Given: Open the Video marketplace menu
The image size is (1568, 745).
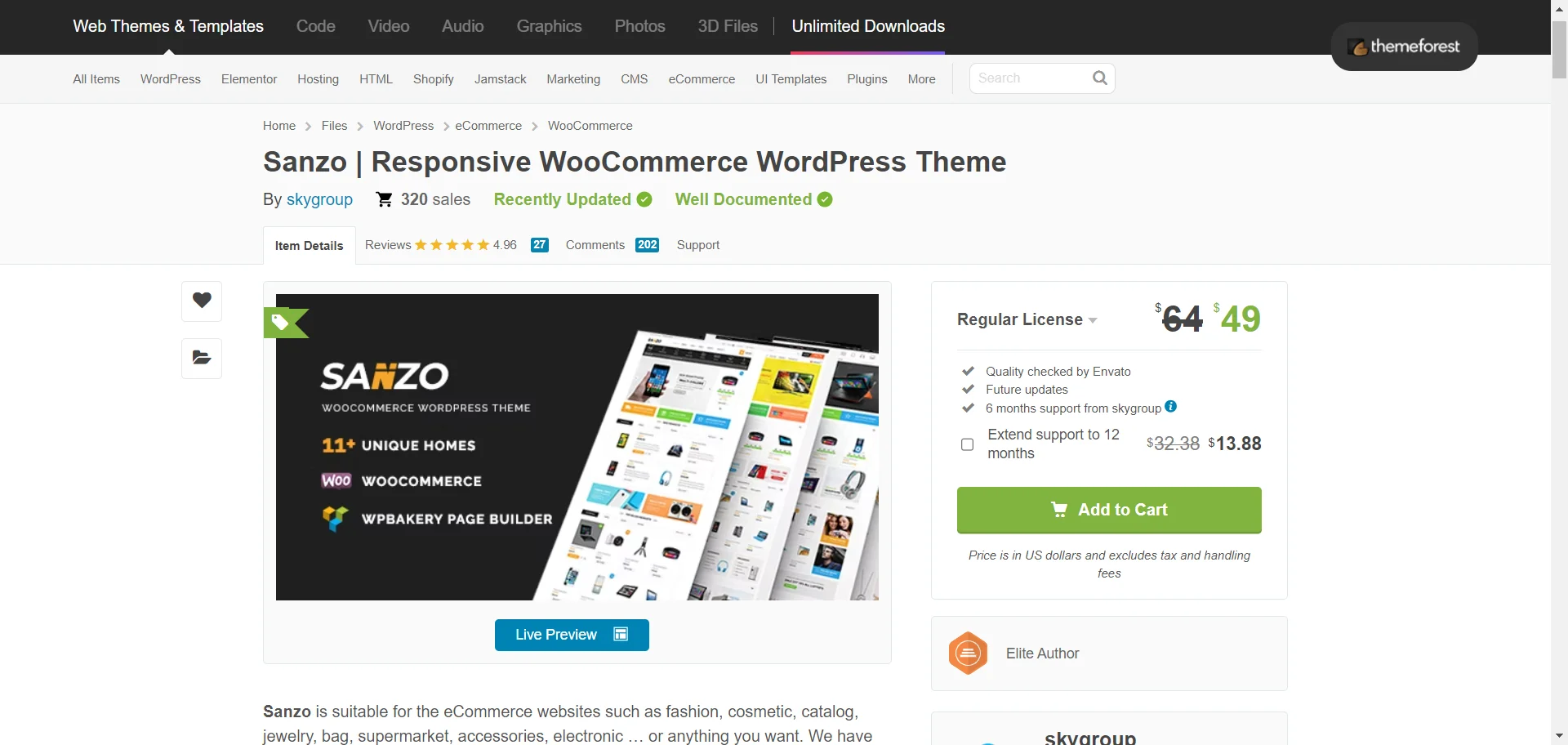Looking at the screenshot, I should pos(389,26).
